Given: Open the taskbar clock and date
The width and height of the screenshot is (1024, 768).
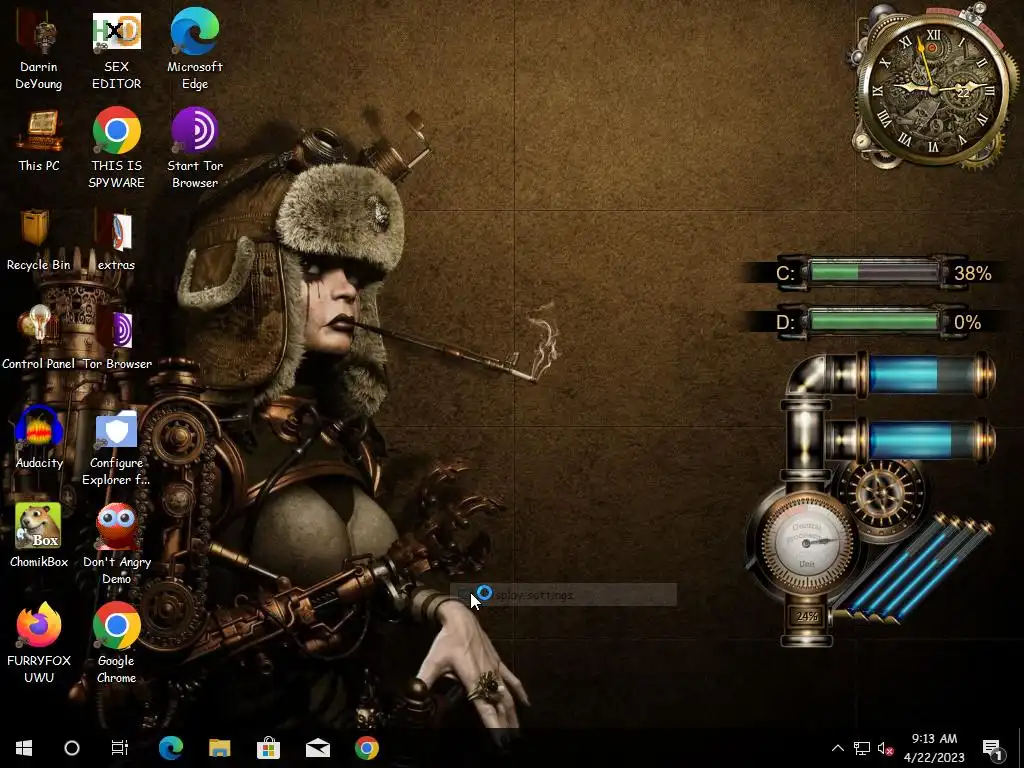Looking at the screenshot, I should click(x=934, y=748).
